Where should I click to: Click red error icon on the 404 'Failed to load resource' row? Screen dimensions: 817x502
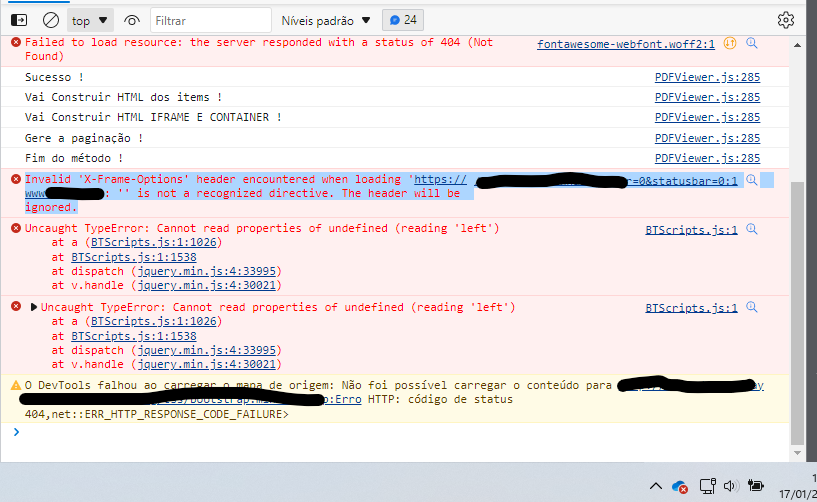16,42
